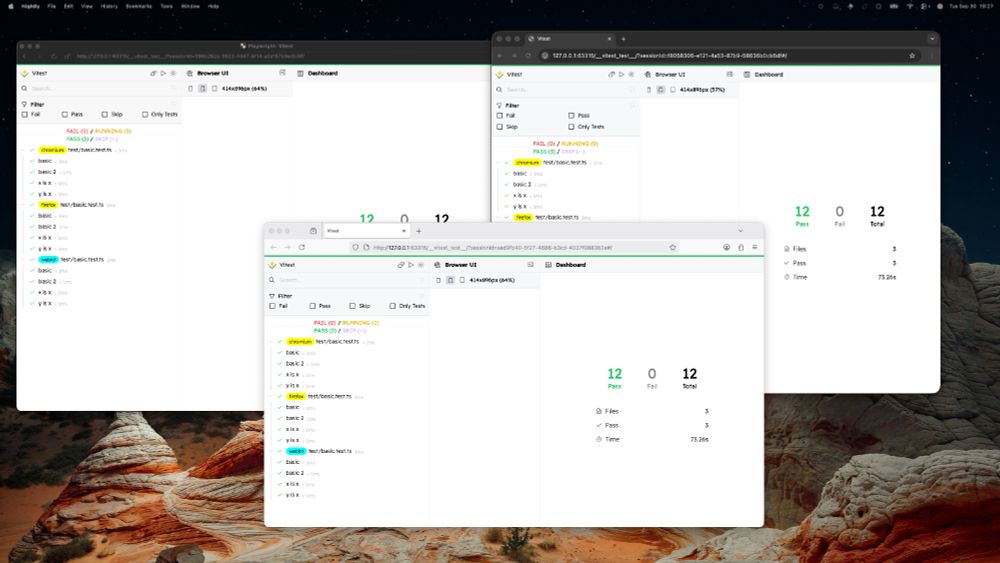Viewport: 1000px width, 563px height.
Task: Check the Skip filter in the Chrome window
Action: pyautogui.click(x=500, y=127)
